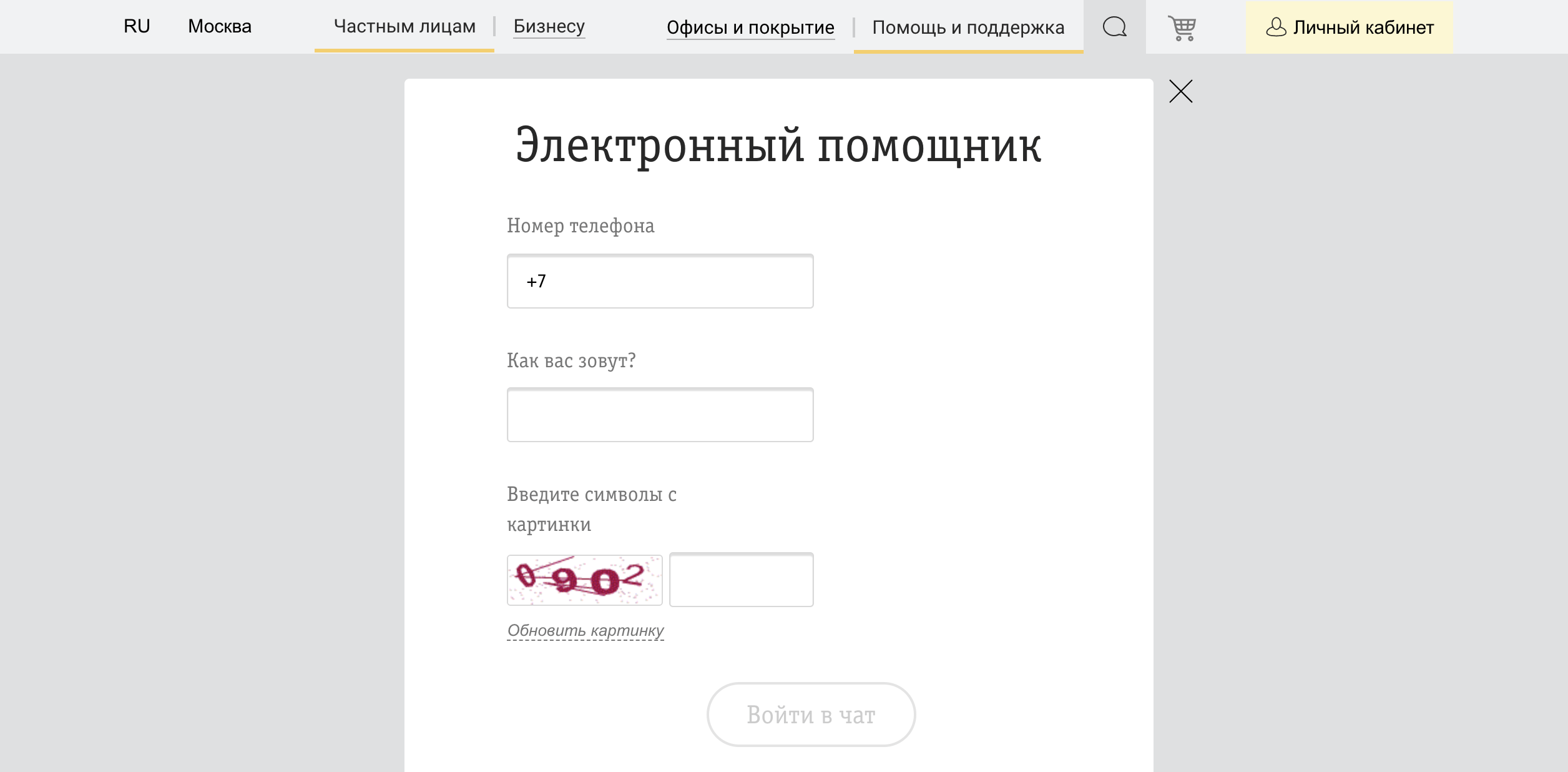
Task: Click the phone number field with +7
Action: click(x=659, y=282)
